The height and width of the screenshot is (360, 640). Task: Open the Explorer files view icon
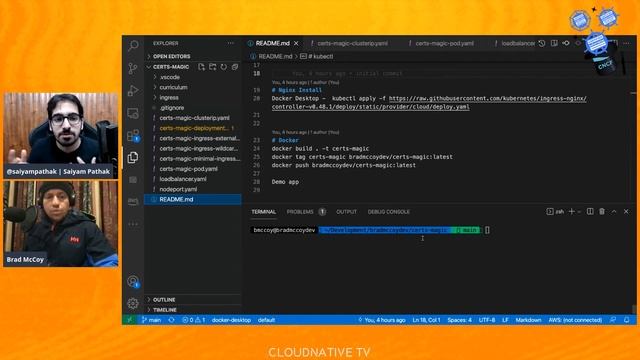click(133, 158)
